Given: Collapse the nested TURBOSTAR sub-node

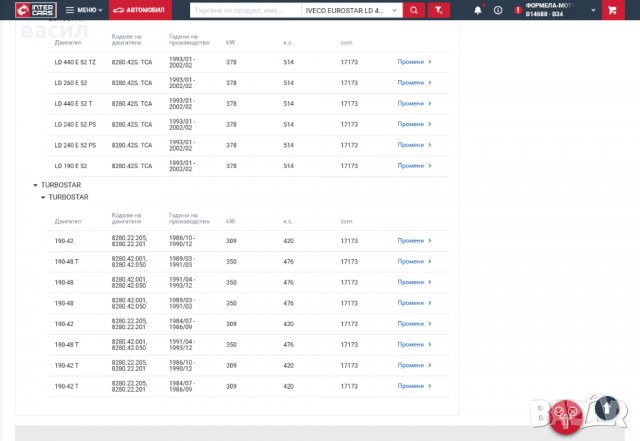Looking at the screenshot, I should coord(43,197).
